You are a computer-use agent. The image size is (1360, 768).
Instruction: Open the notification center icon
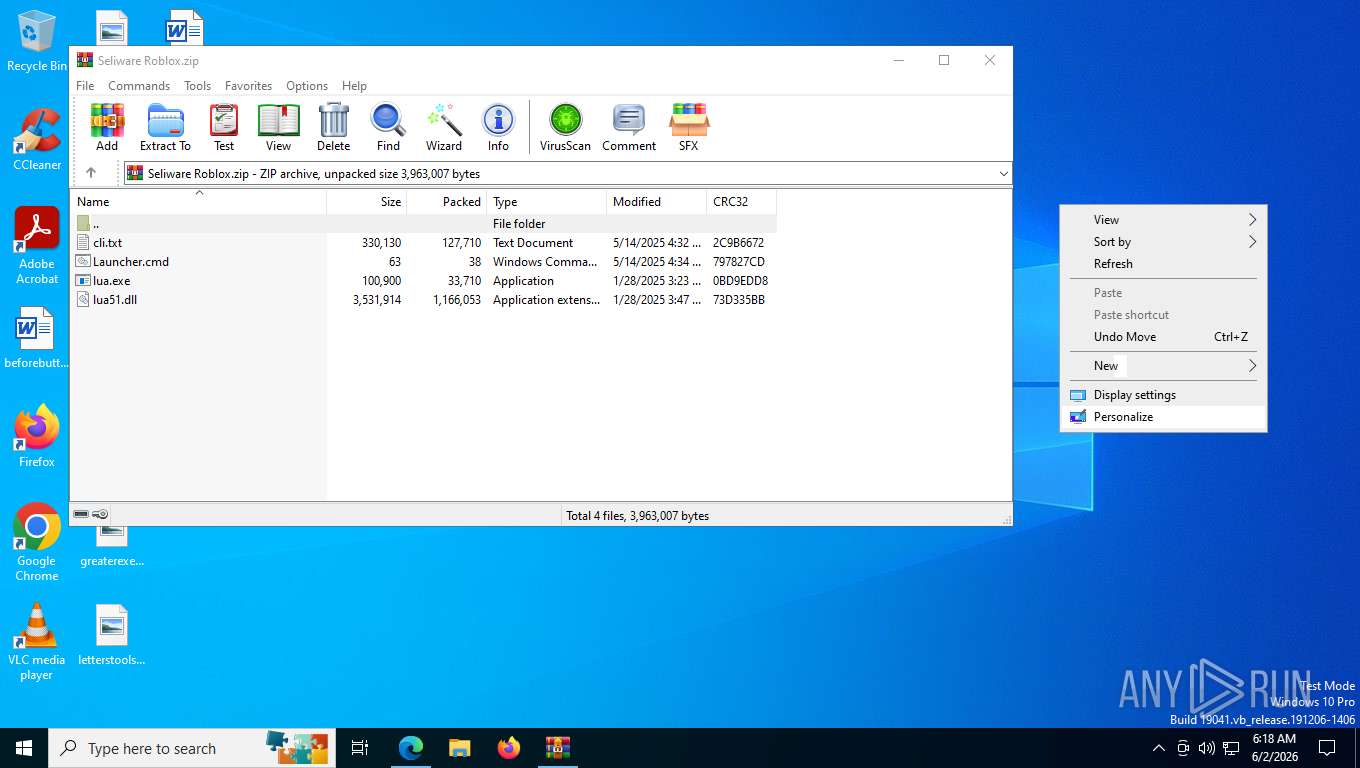click(x=1327, y=748)
